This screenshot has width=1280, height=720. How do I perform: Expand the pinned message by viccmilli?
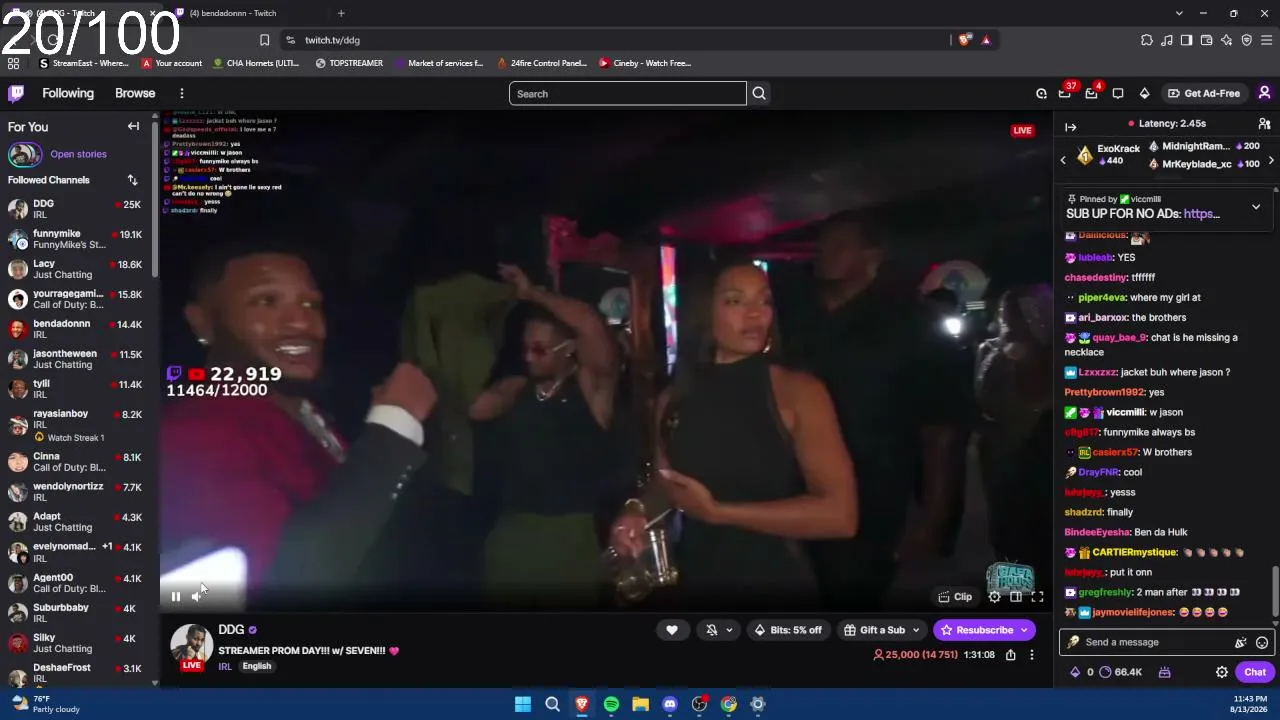click(x=1256, y=207)
